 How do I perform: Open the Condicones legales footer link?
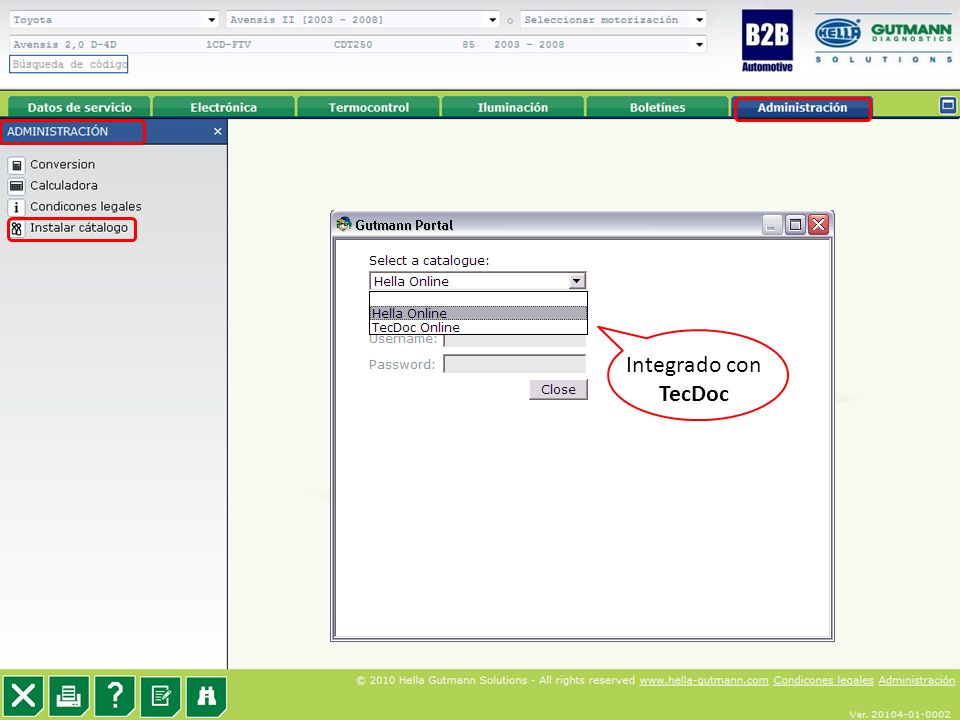point(823,680)
